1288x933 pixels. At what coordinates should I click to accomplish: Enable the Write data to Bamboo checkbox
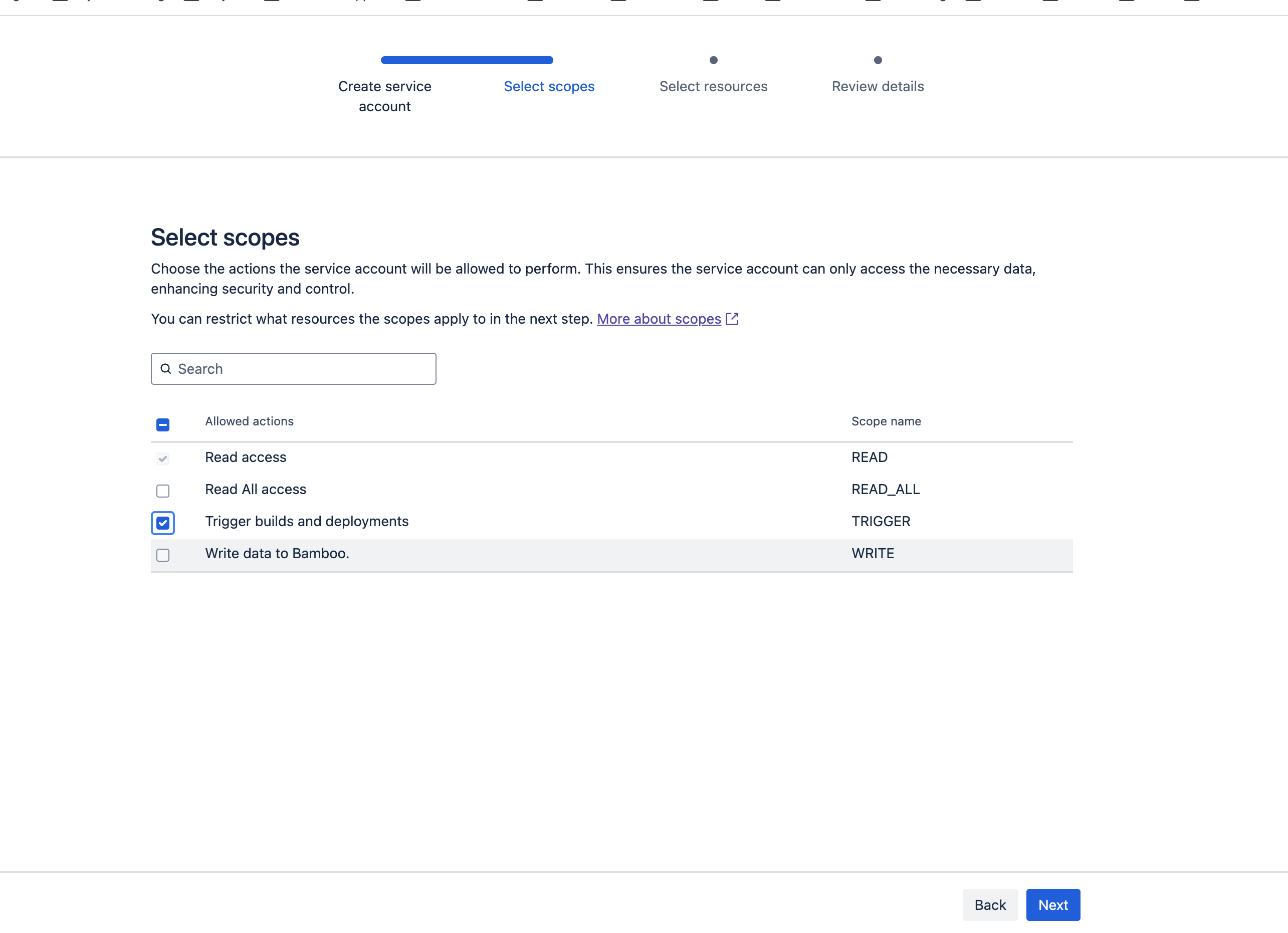tap(162, 555)
